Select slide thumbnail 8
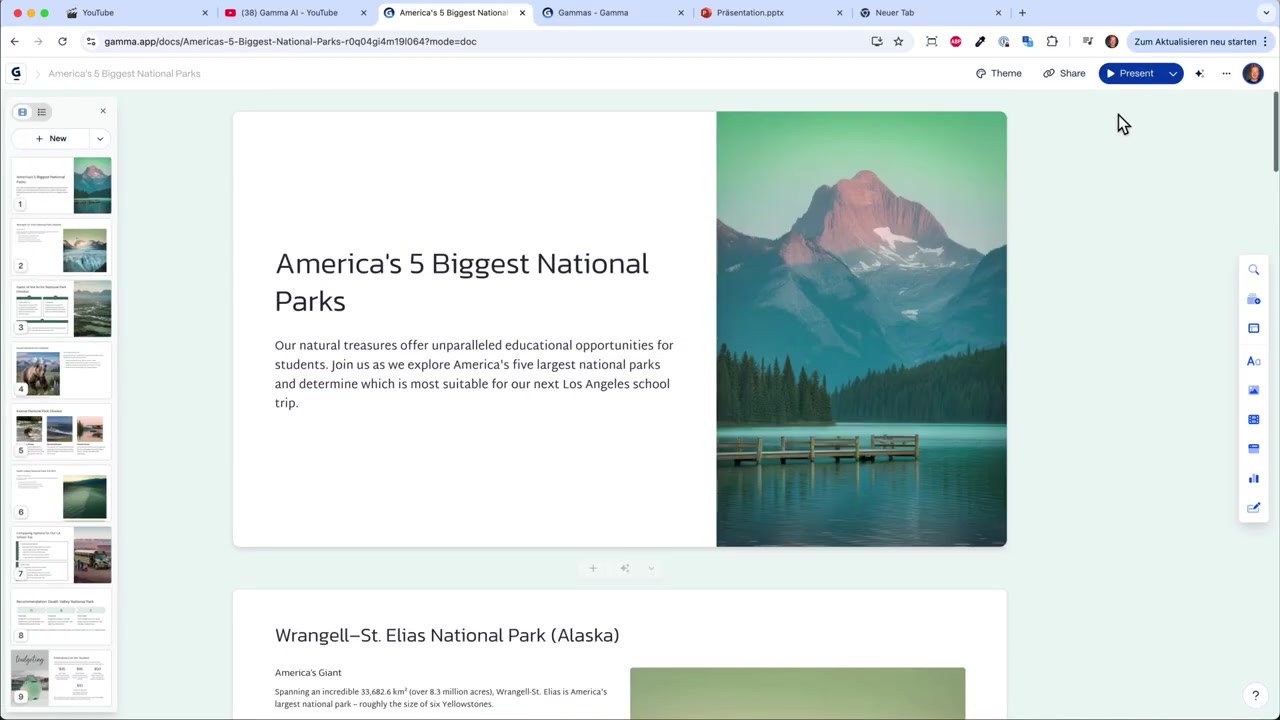 pyautogui.click(x=63, y=618)
